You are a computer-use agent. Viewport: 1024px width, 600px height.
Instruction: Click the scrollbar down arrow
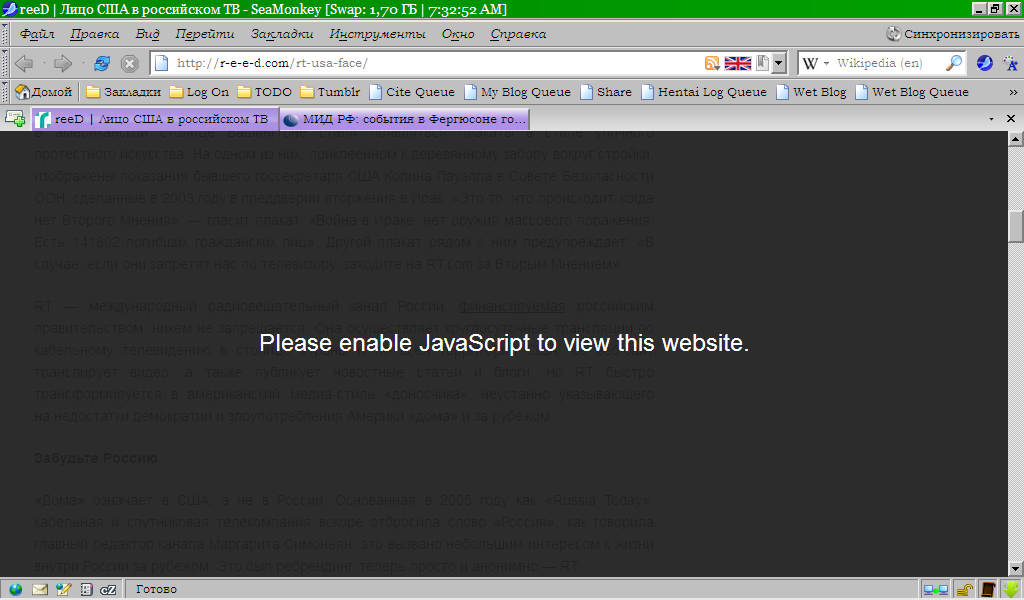pyautogui.click(x=1016, y=569)
